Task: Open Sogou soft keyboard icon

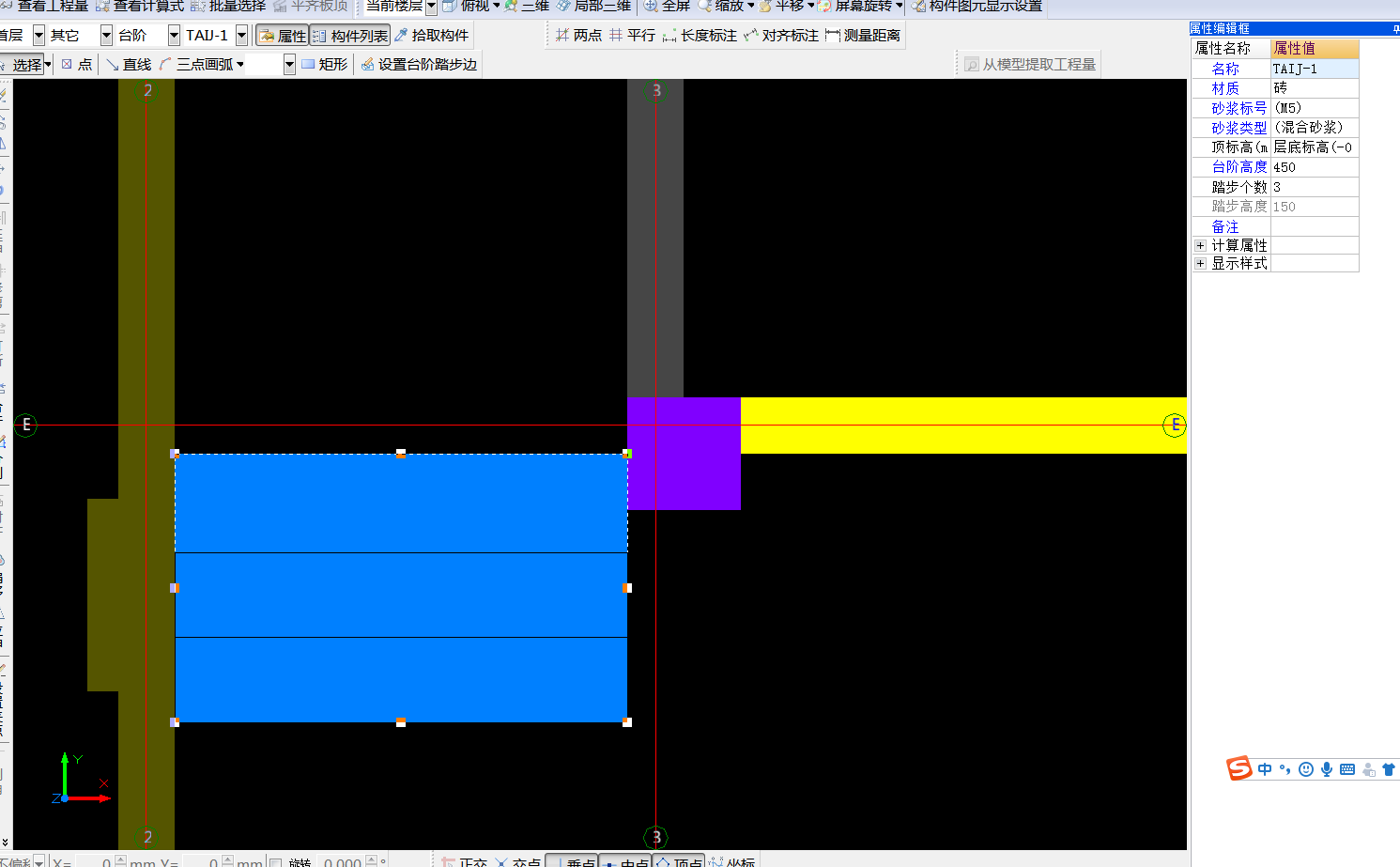Action: point(1347,769)
